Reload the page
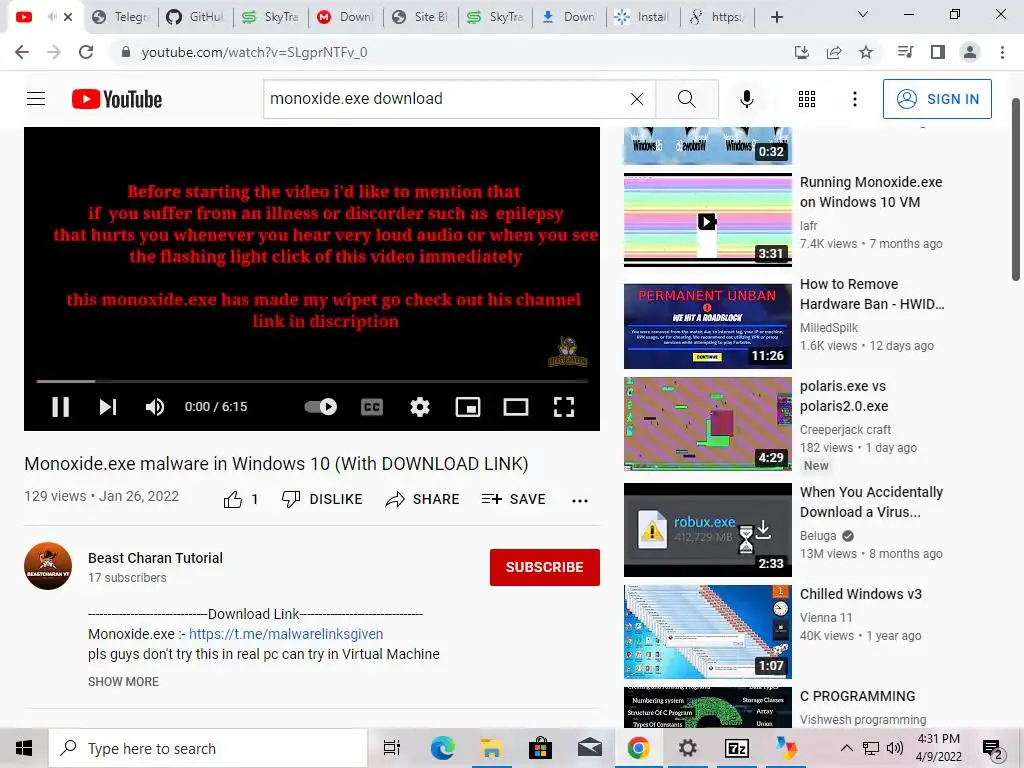Screen dimensions: 1024x768 click(86, 52)
